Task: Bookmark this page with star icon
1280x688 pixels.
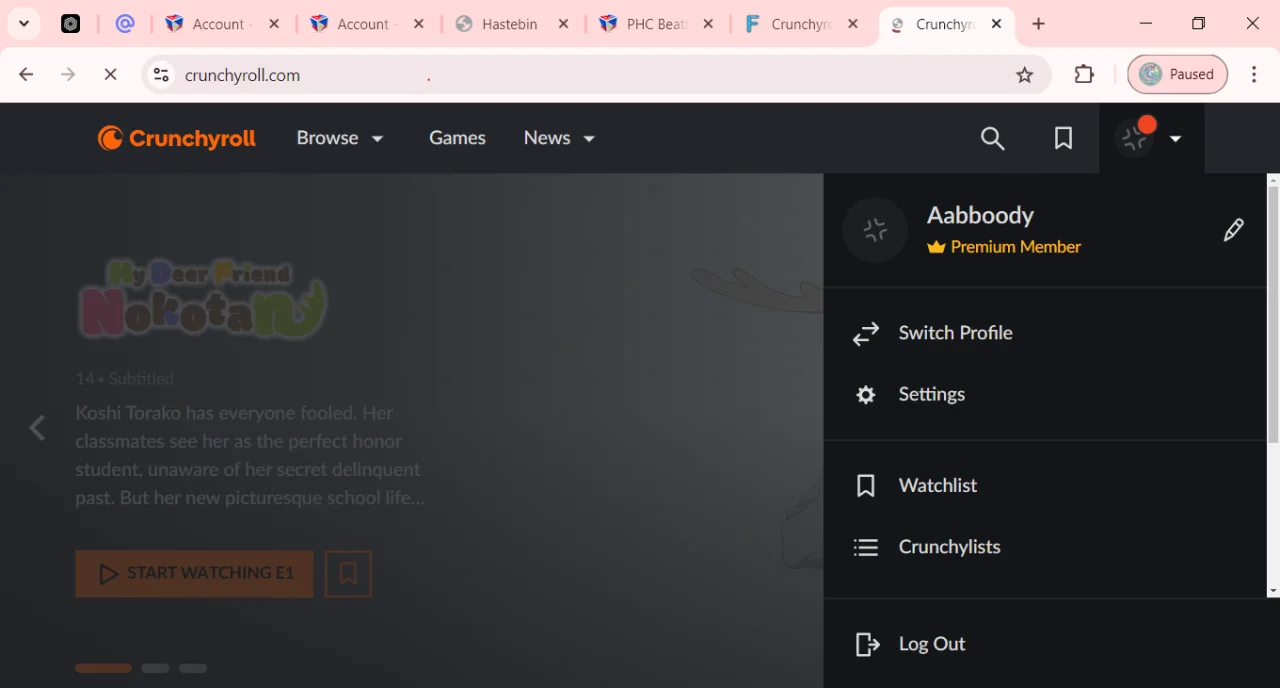Action: [1024, 74]
